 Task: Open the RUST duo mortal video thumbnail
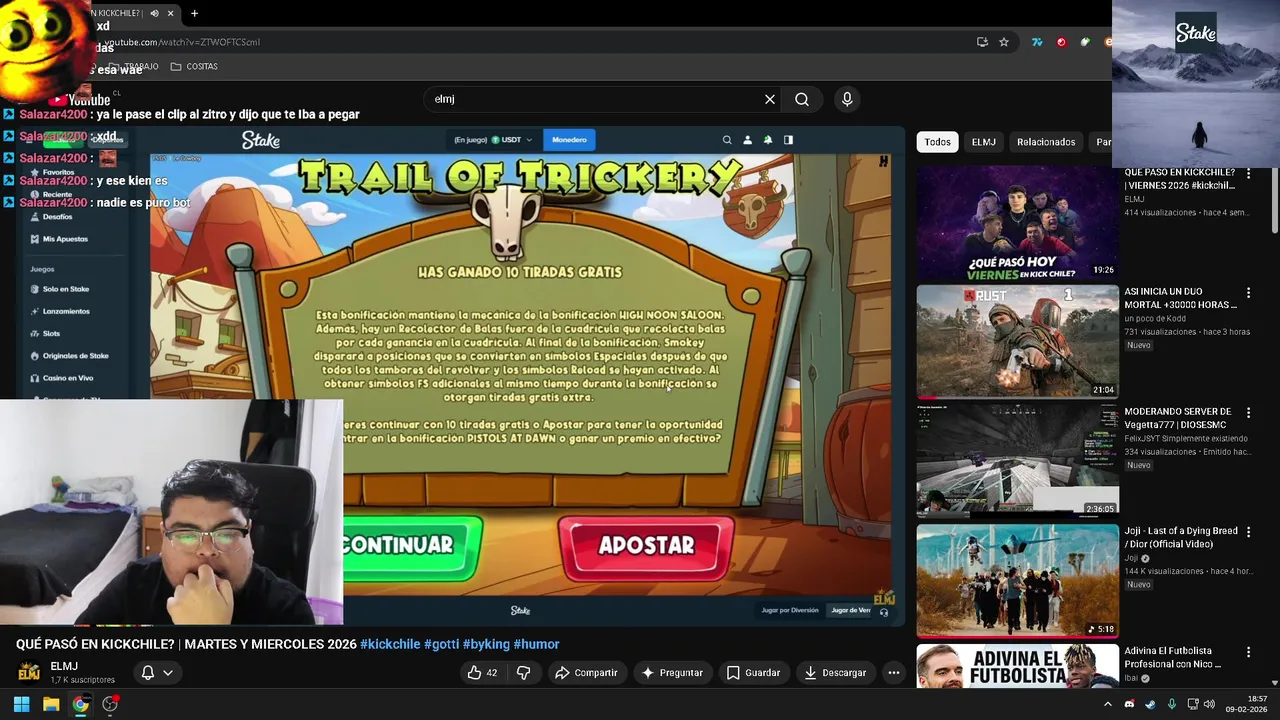pos(1017,341)
